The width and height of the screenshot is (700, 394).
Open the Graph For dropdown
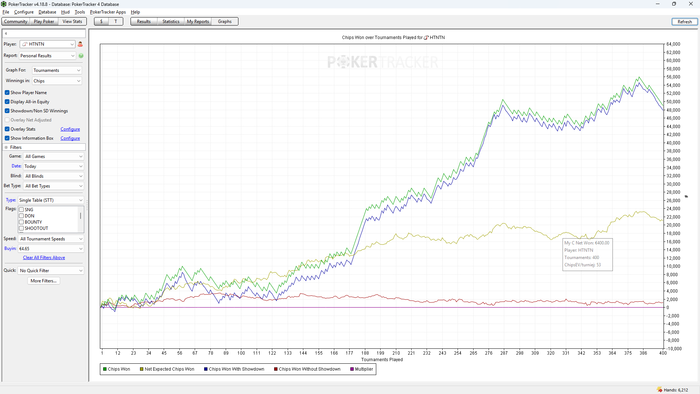[x=57, y=70]
